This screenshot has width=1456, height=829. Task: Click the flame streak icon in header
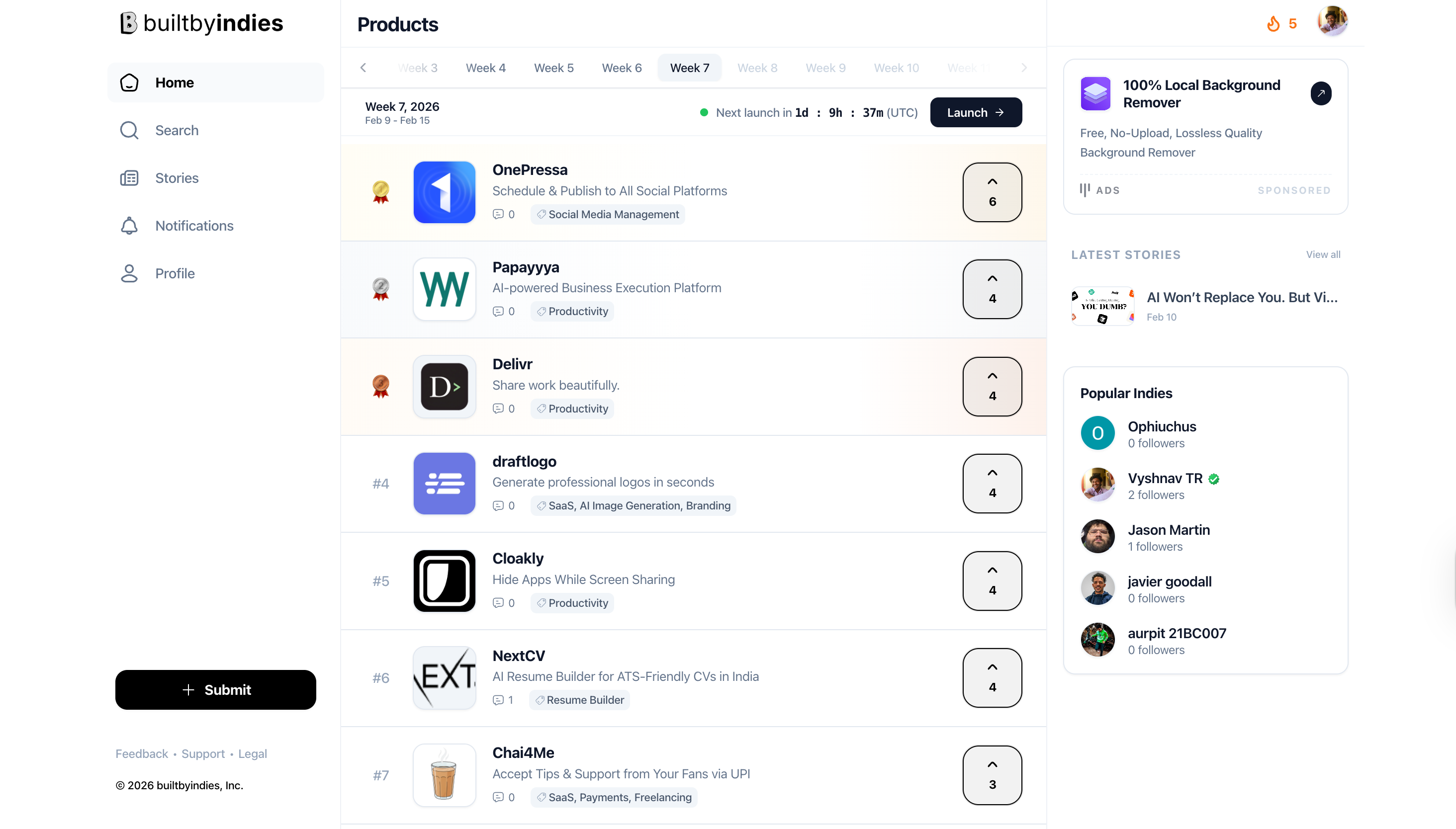1273,23
